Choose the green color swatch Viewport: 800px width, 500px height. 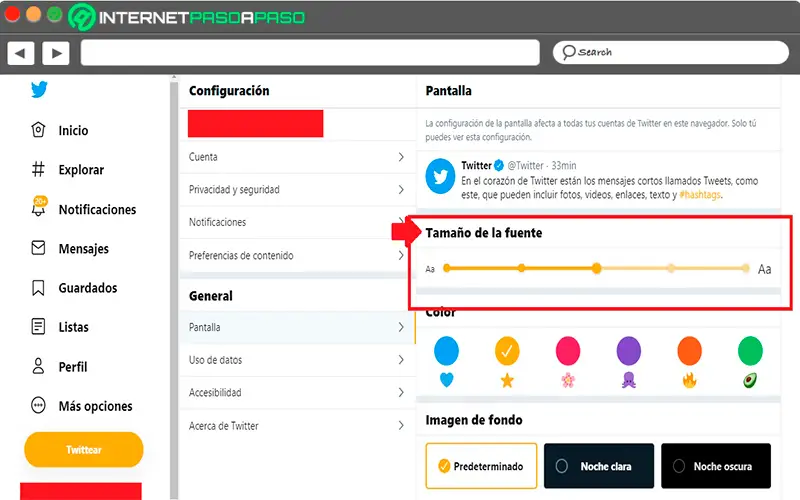(750, 351)
